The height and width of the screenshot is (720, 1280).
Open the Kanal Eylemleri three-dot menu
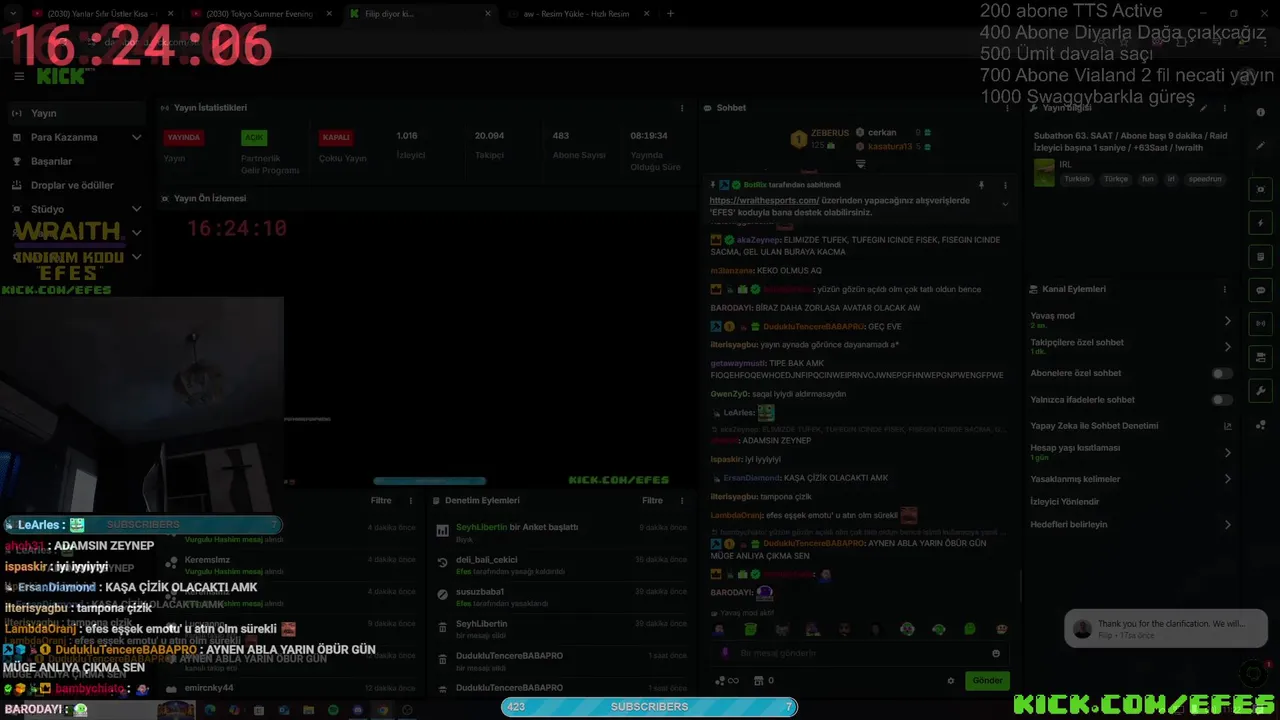click(x=1224, y=289)
